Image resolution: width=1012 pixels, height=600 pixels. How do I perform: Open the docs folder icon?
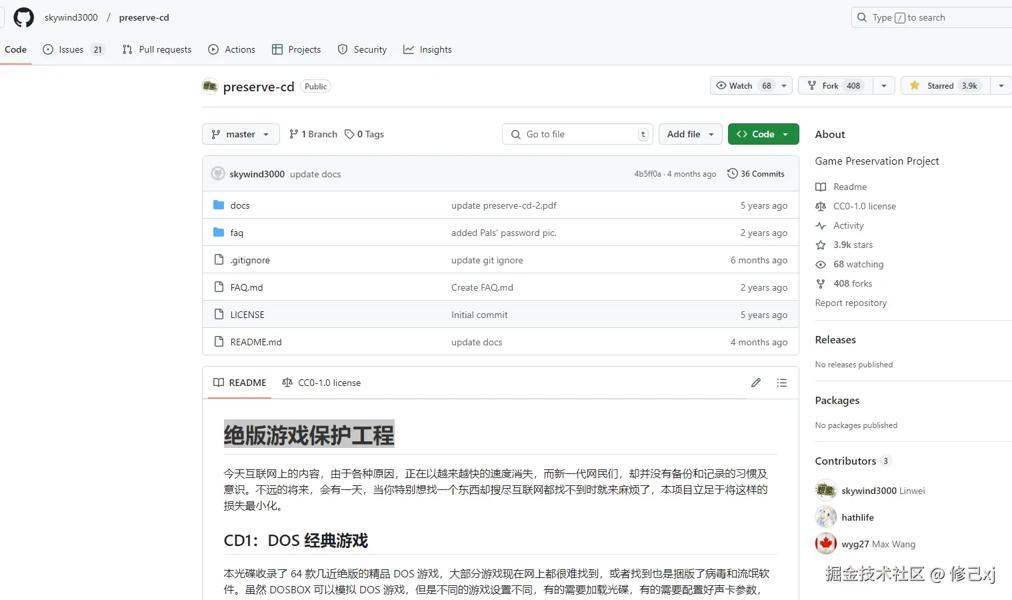click(x=219, y=205)
